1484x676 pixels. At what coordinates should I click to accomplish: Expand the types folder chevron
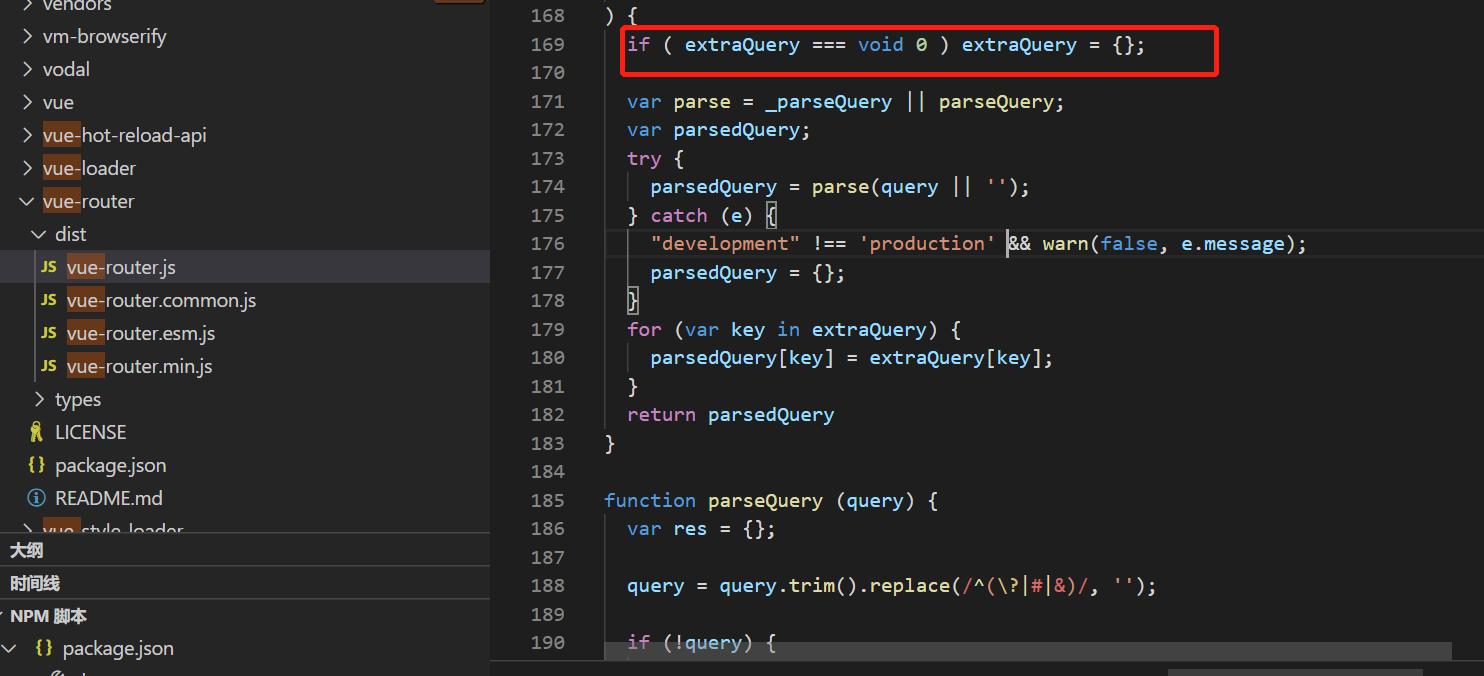(x=39, y=400)
